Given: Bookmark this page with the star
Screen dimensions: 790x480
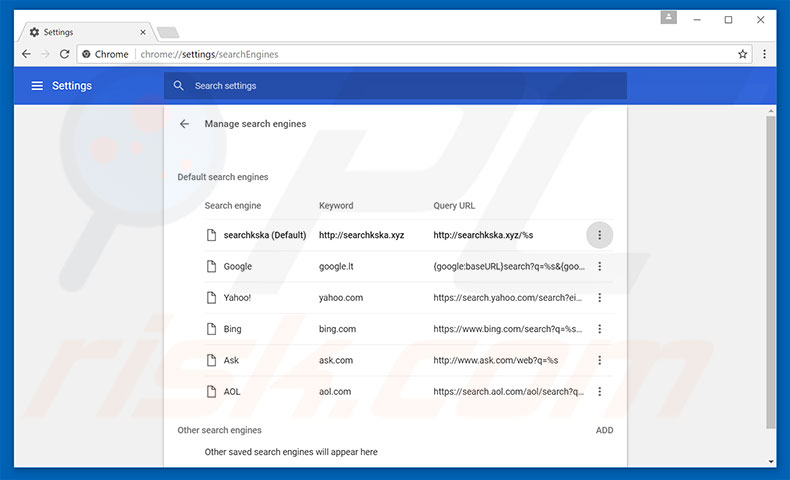Looking at the screenshot, I should (742, 54).
